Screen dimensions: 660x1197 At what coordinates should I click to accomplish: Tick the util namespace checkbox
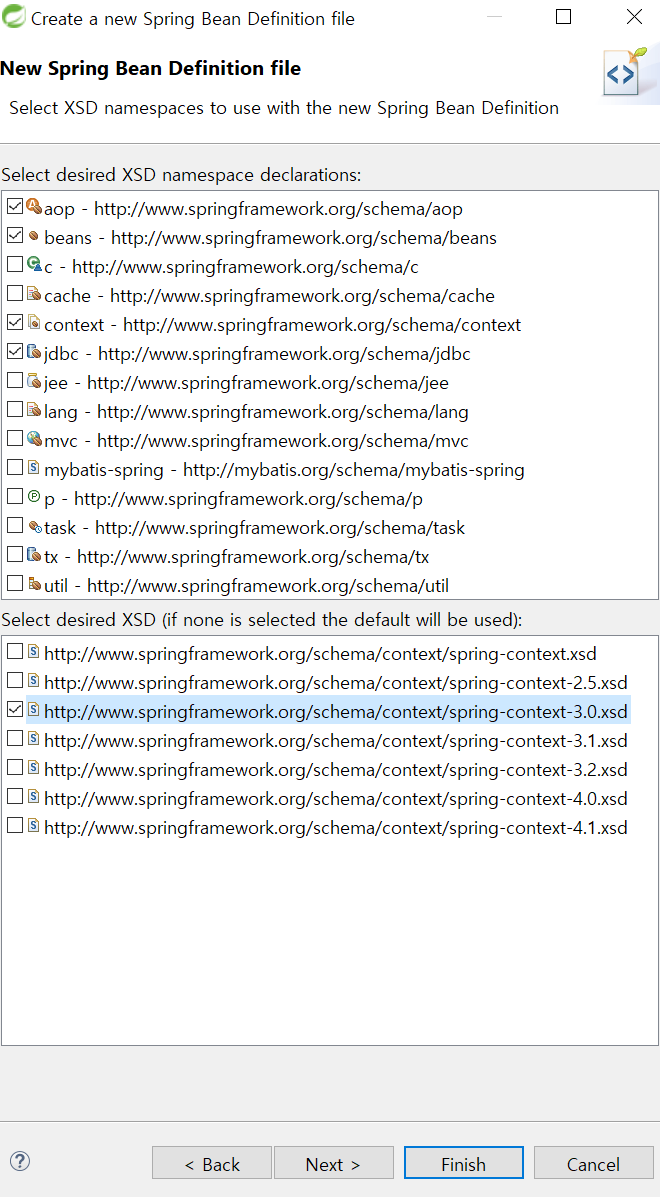(14, 584)
